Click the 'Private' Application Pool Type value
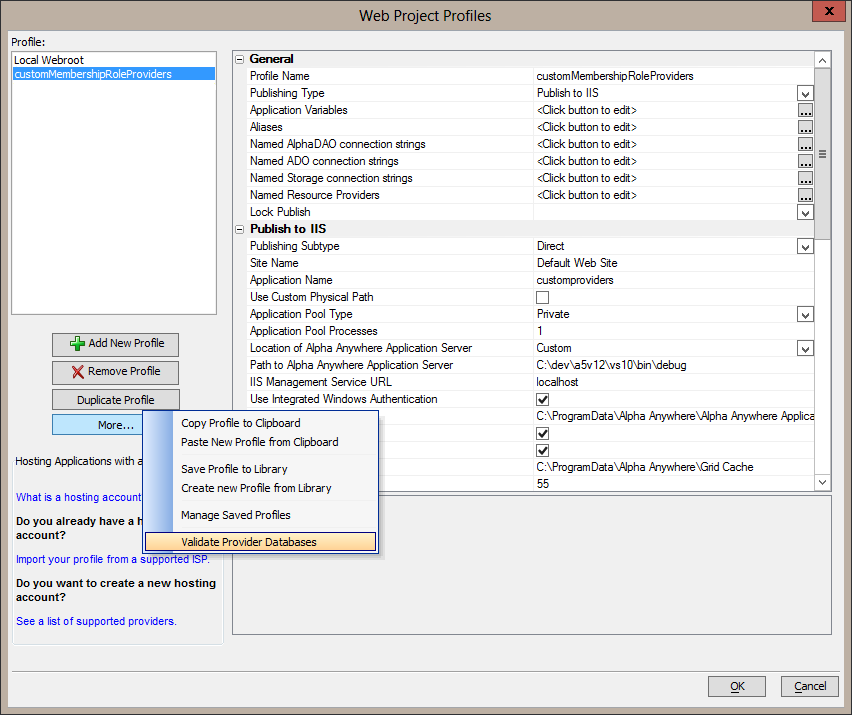 (x=553, y=314)
